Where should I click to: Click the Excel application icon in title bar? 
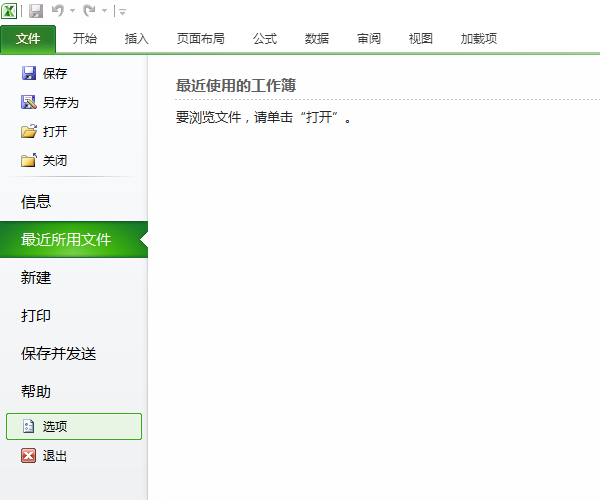(10, 11)
